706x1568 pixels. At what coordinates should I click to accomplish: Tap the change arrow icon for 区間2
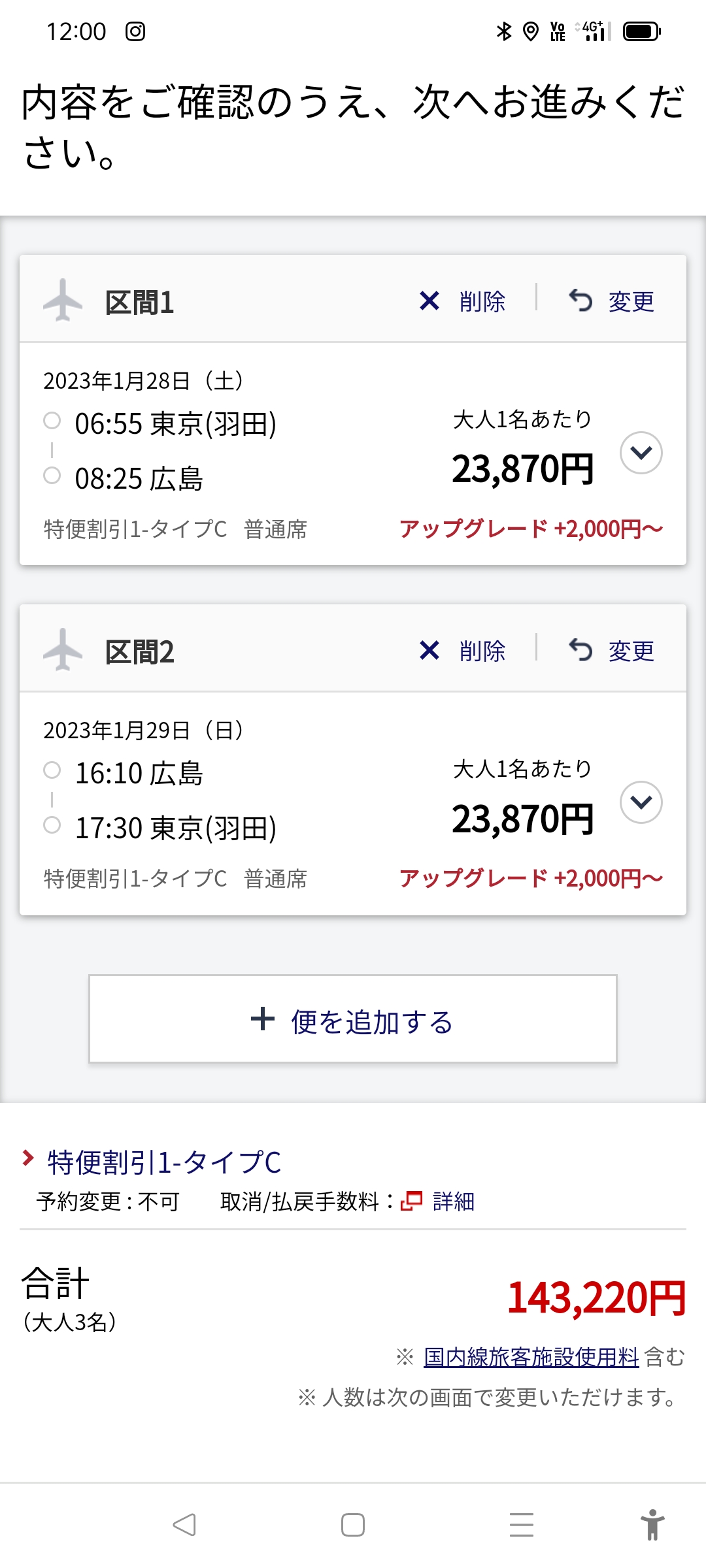(580, 651)
